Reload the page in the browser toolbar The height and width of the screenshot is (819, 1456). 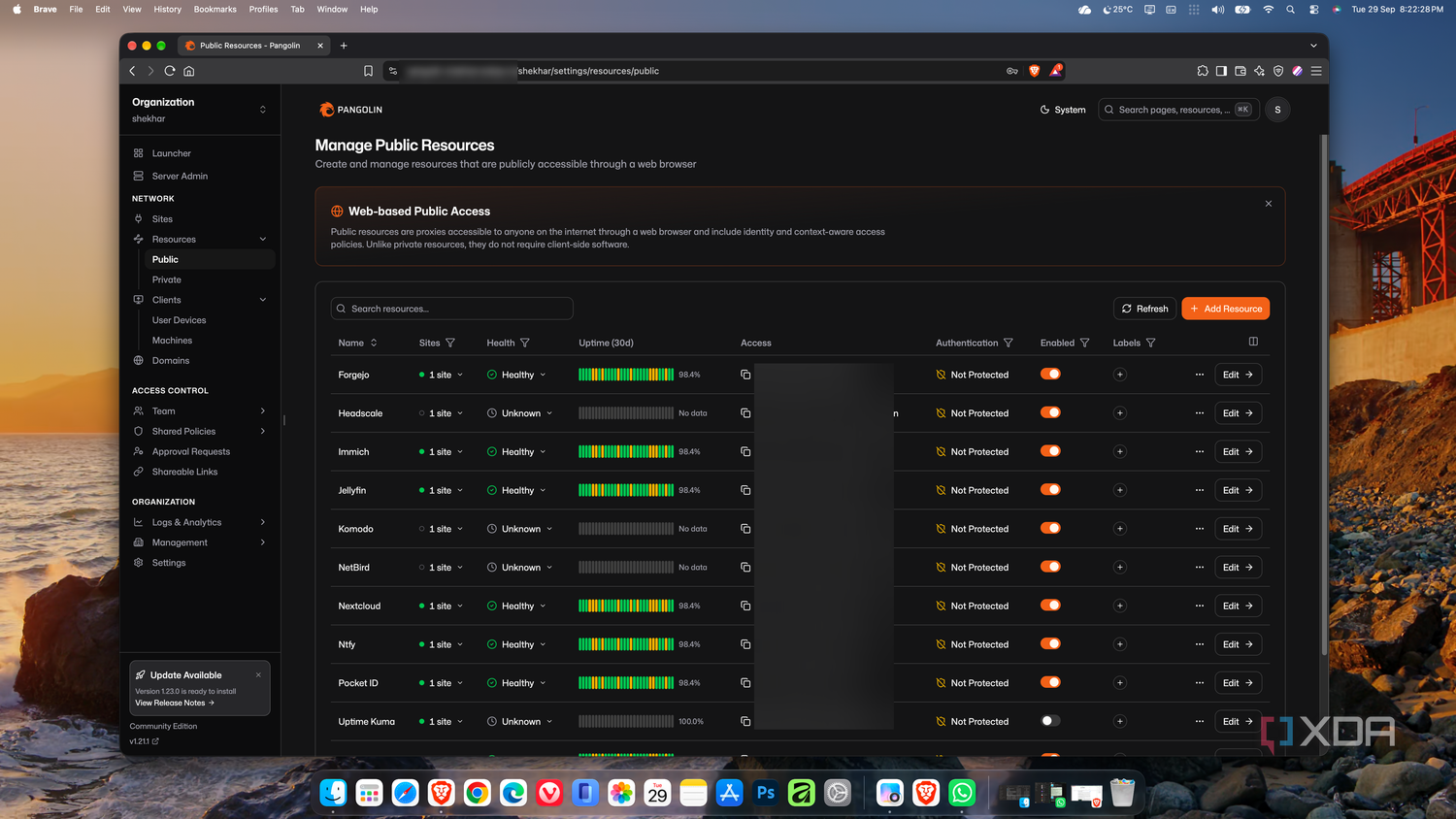pyautogui.click(x=170, y=71)
